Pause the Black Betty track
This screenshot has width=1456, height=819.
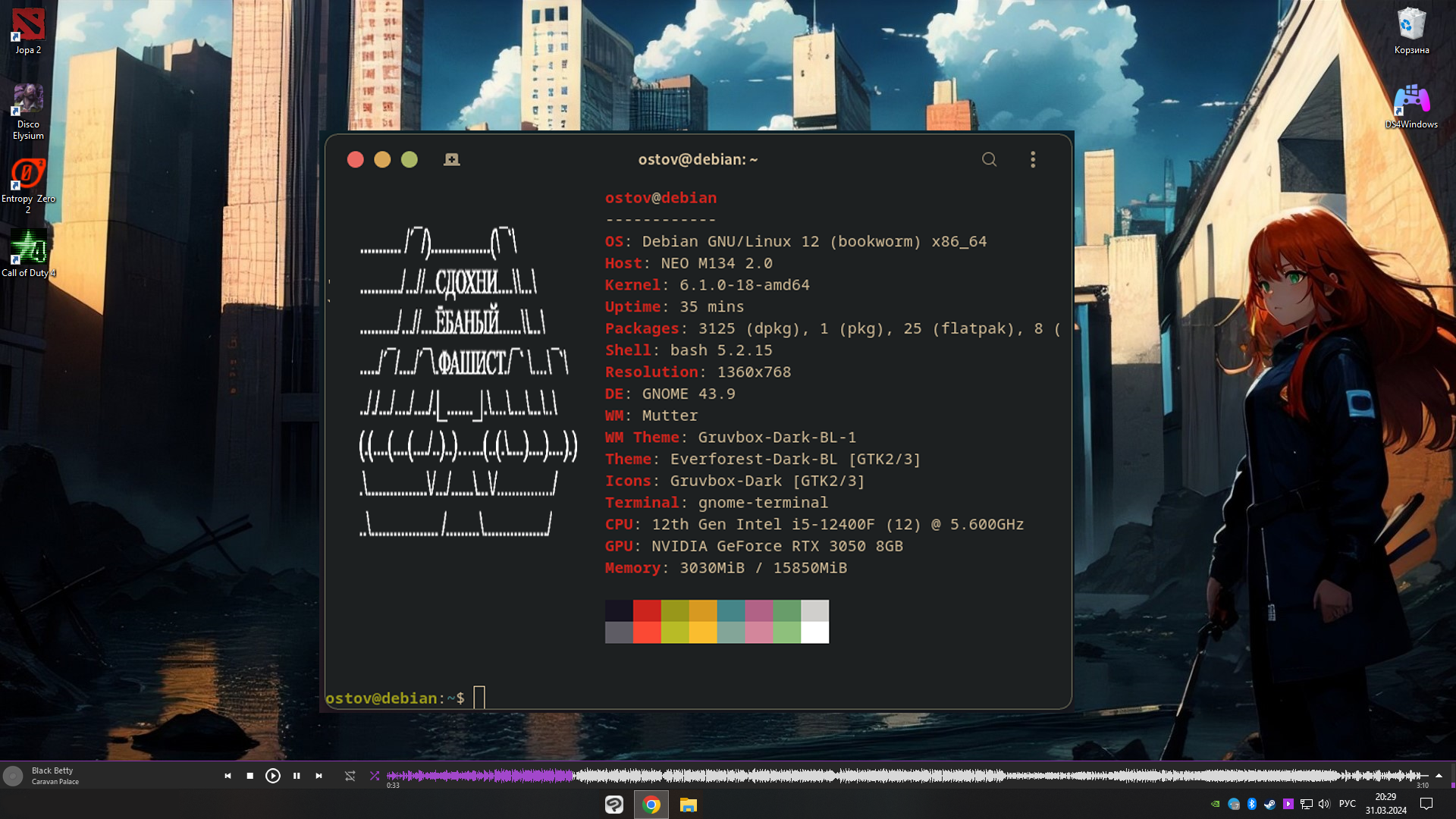click(297, 776)
